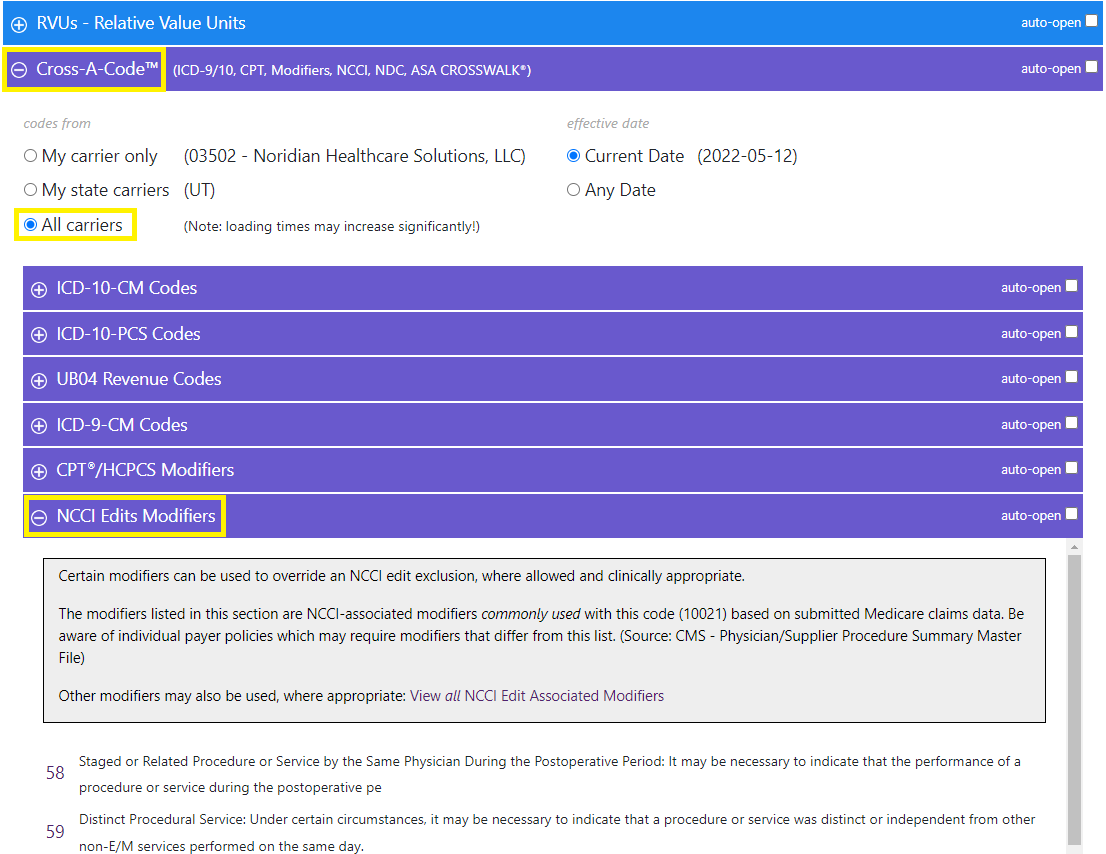Open modifier 59 link
Screen dimensions: 1106x854
tap(55, 832)
